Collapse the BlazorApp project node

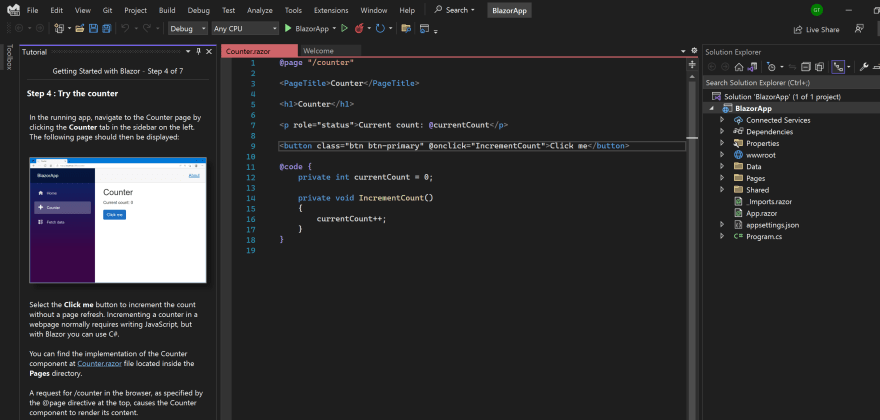pos(713,108)
